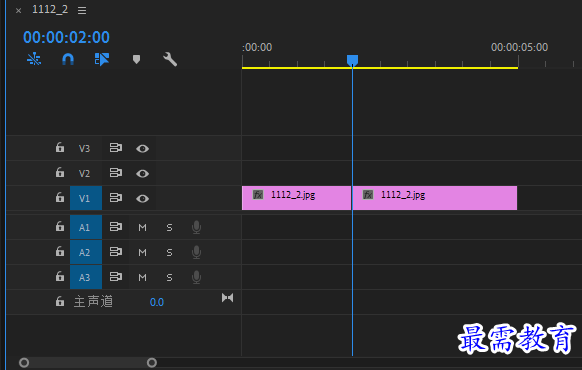Viewport: 582px width, 370px height.
Task: Mute track A3
Action: point(142,278)
